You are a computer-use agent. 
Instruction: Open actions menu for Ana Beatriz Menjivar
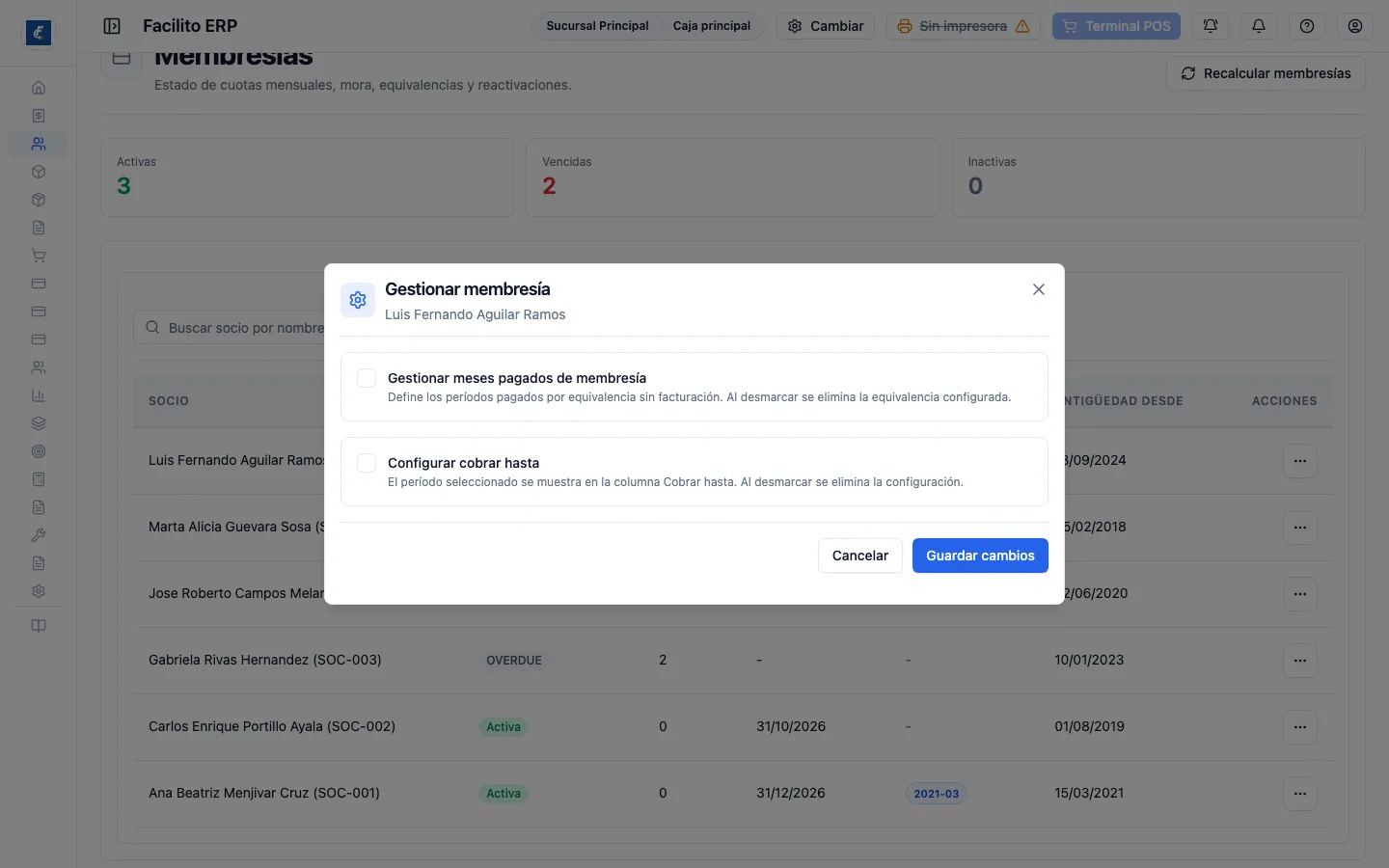pyautogui.click(x=1300, y=794)
